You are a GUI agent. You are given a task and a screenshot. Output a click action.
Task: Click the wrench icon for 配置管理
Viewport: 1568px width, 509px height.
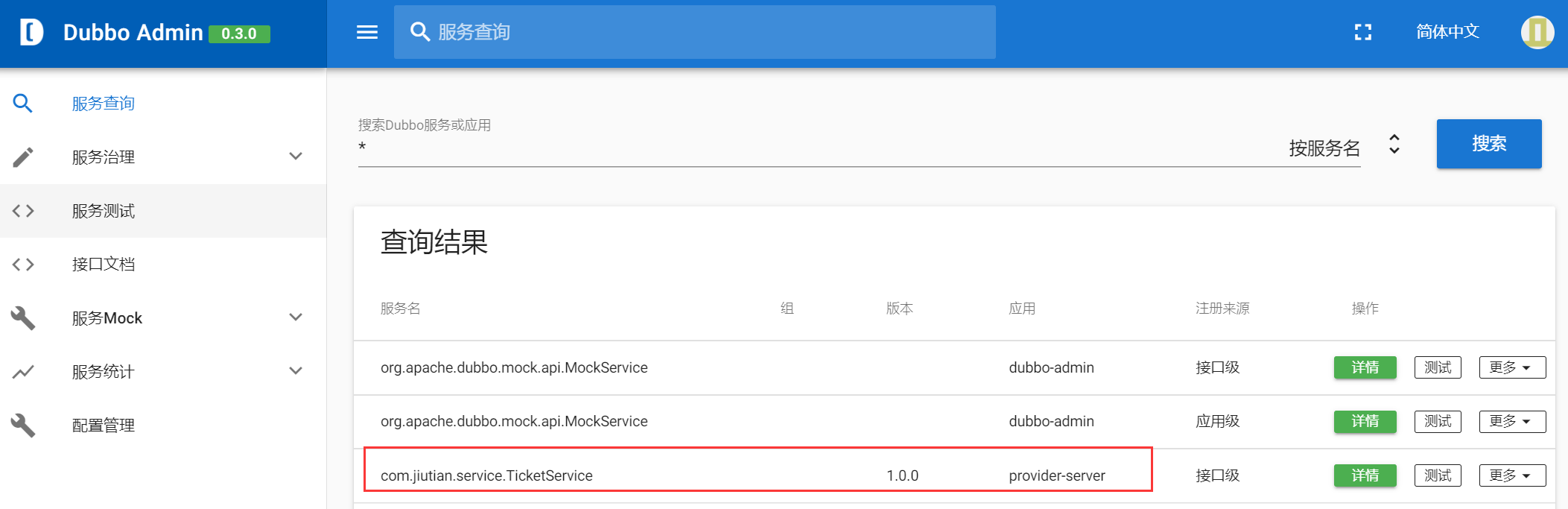(23, 425)
